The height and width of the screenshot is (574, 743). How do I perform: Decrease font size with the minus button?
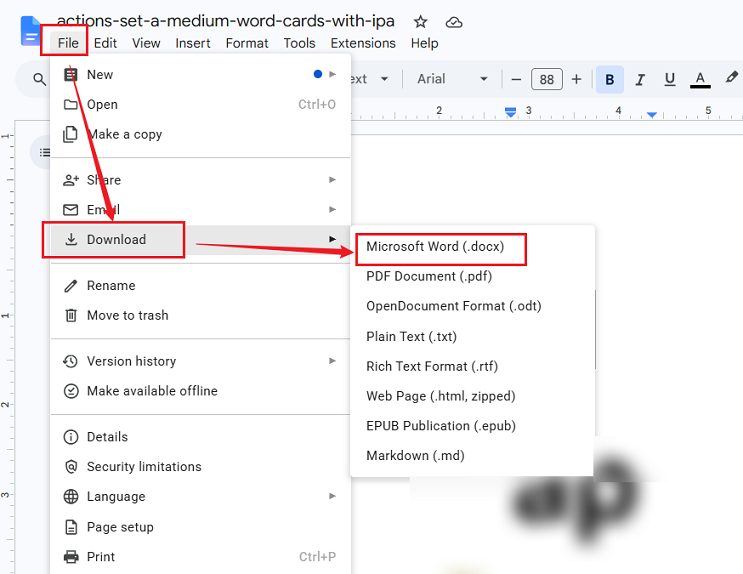point(516,79)
